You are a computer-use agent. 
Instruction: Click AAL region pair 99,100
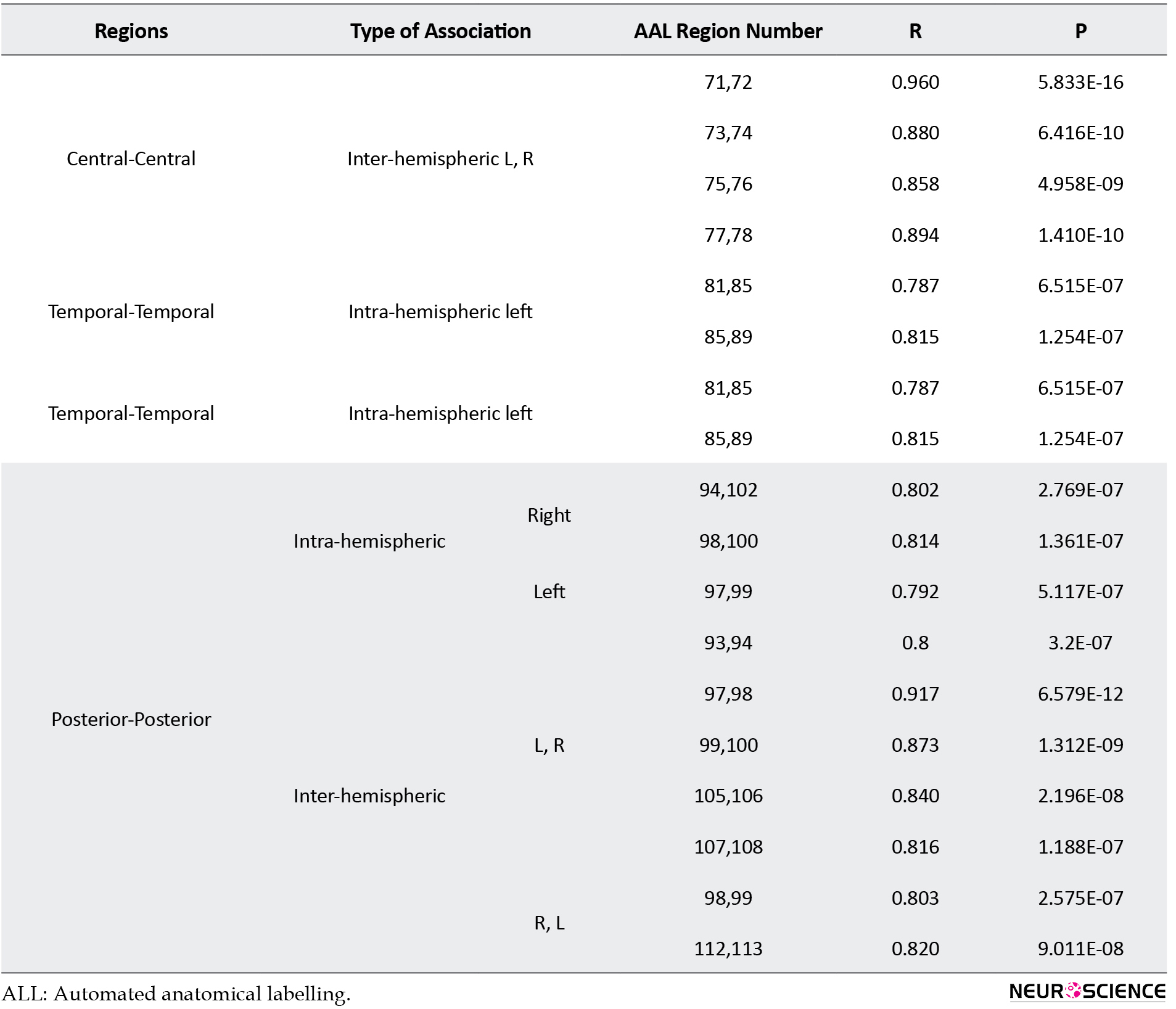pyautogui.click(x=728, y=745)
